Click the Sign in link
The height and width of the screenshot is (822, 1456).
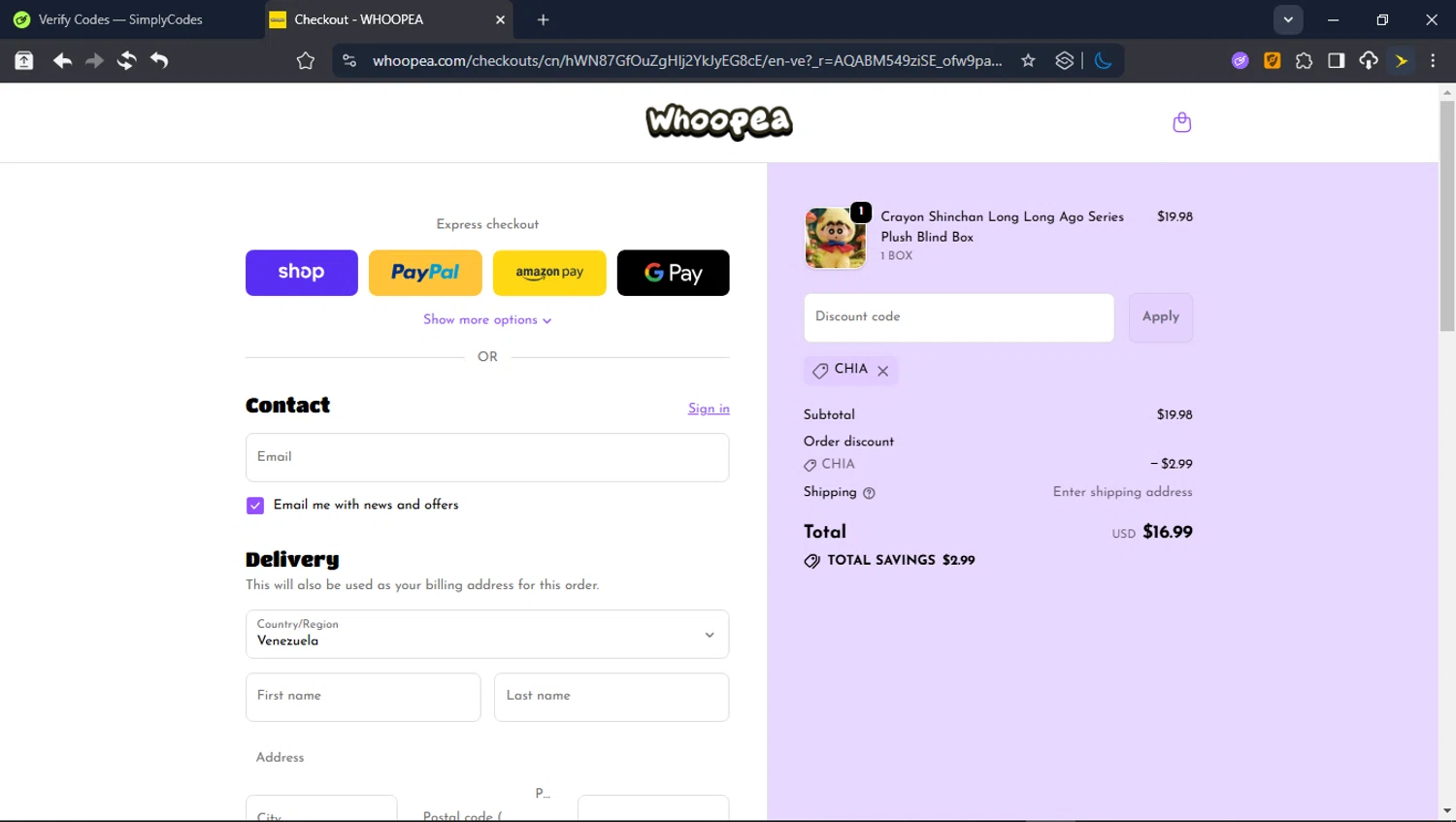coord(709,409)
